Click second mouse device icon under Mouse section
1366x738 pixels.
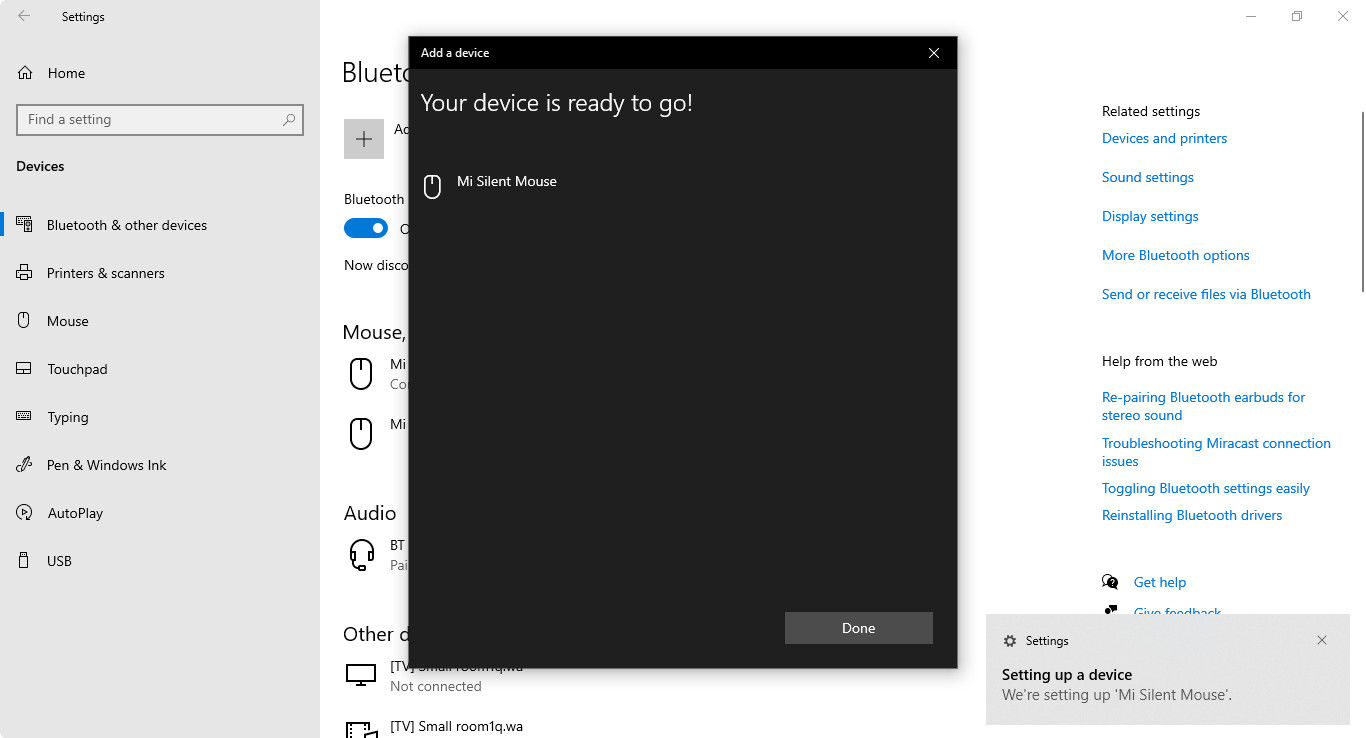[x=360, y=433]
